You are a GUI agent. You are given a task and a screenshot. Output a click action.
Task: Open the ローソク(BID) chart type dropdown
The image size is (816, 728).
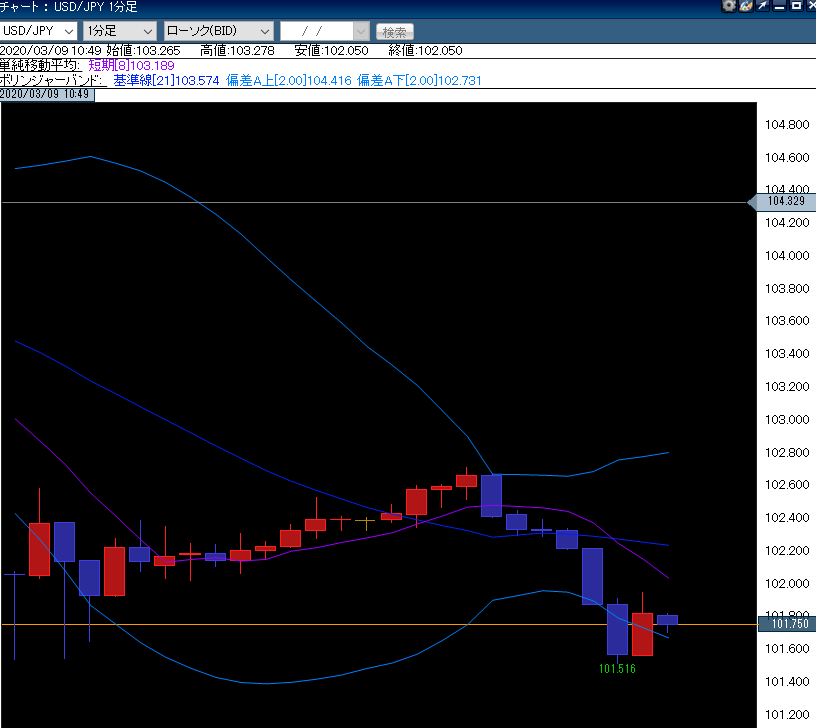point(219,31)
